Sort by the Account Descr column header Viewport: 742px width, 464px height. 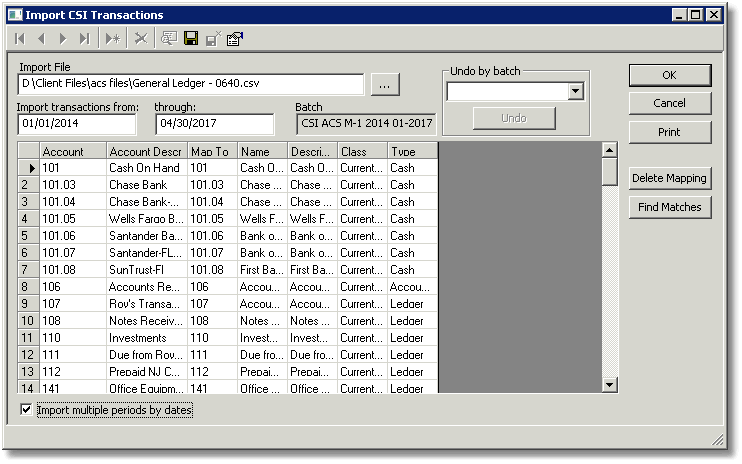(147, 151)
